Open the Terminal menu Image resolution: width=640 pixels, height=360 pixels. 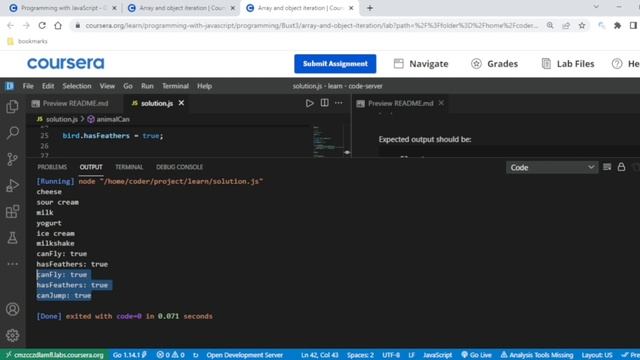point(175,86)
